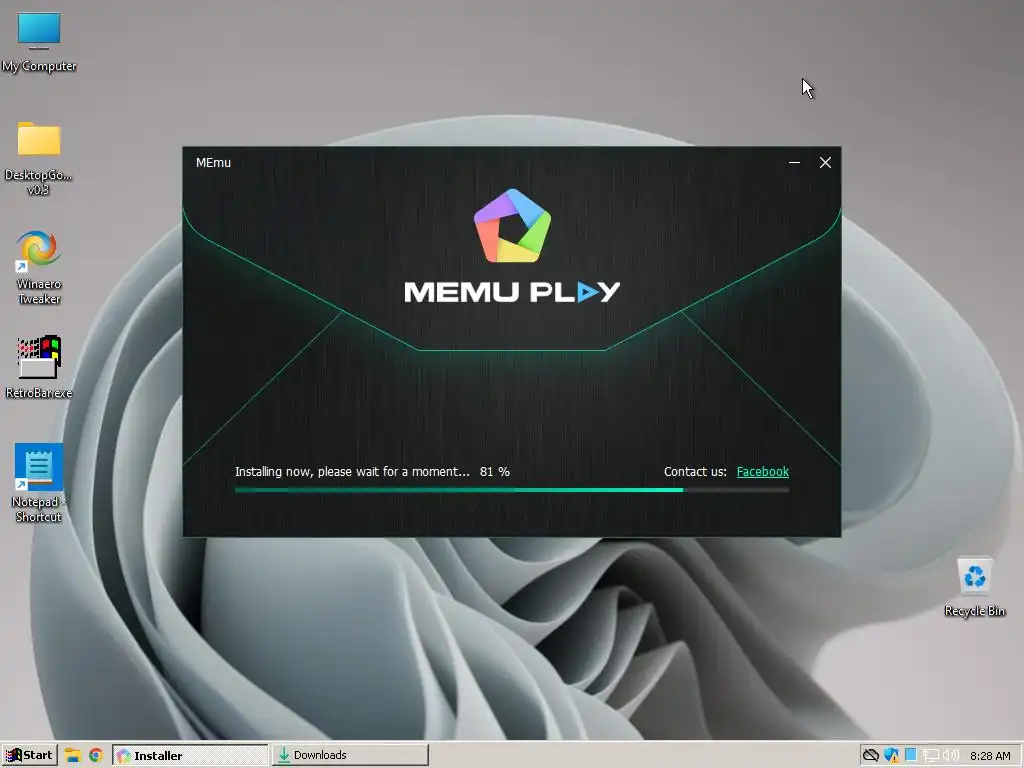The width and height of the screenshot is (1024, 768).
Task: Click the Contact us label
Action: pyautogui.click(x=695, y=472)
